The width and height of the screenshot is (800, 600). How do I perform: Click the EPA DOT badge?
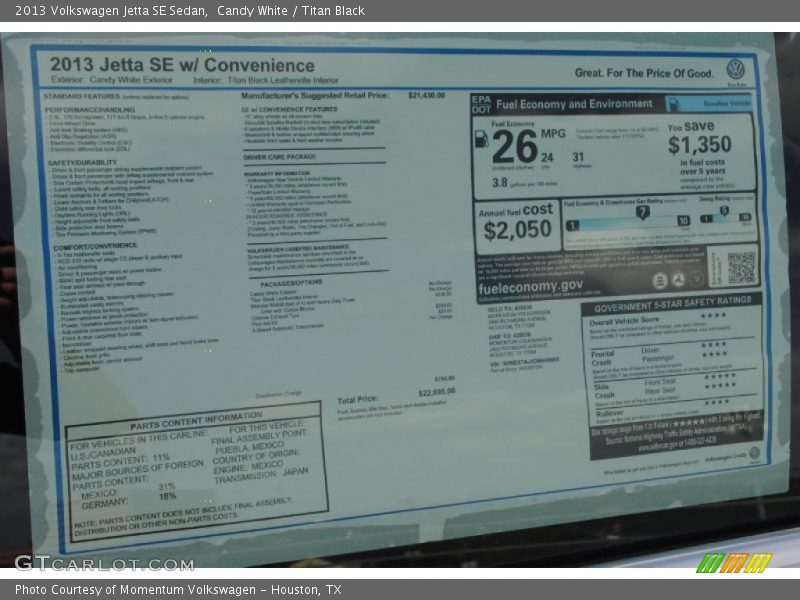coord(481,105)
